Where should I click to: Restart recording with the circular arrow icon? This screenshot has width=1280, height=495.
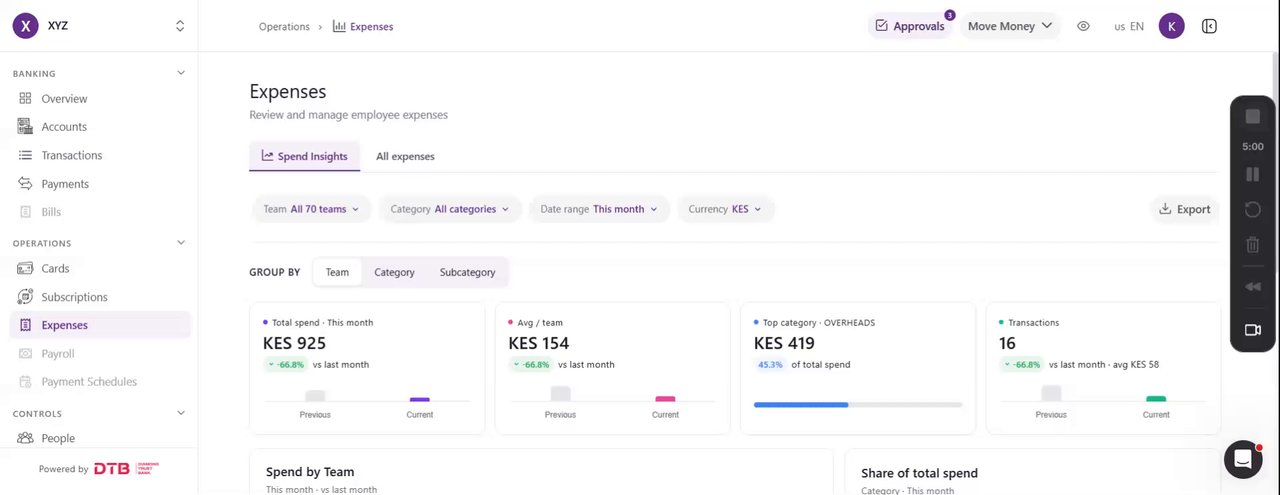click(1252, 209)
